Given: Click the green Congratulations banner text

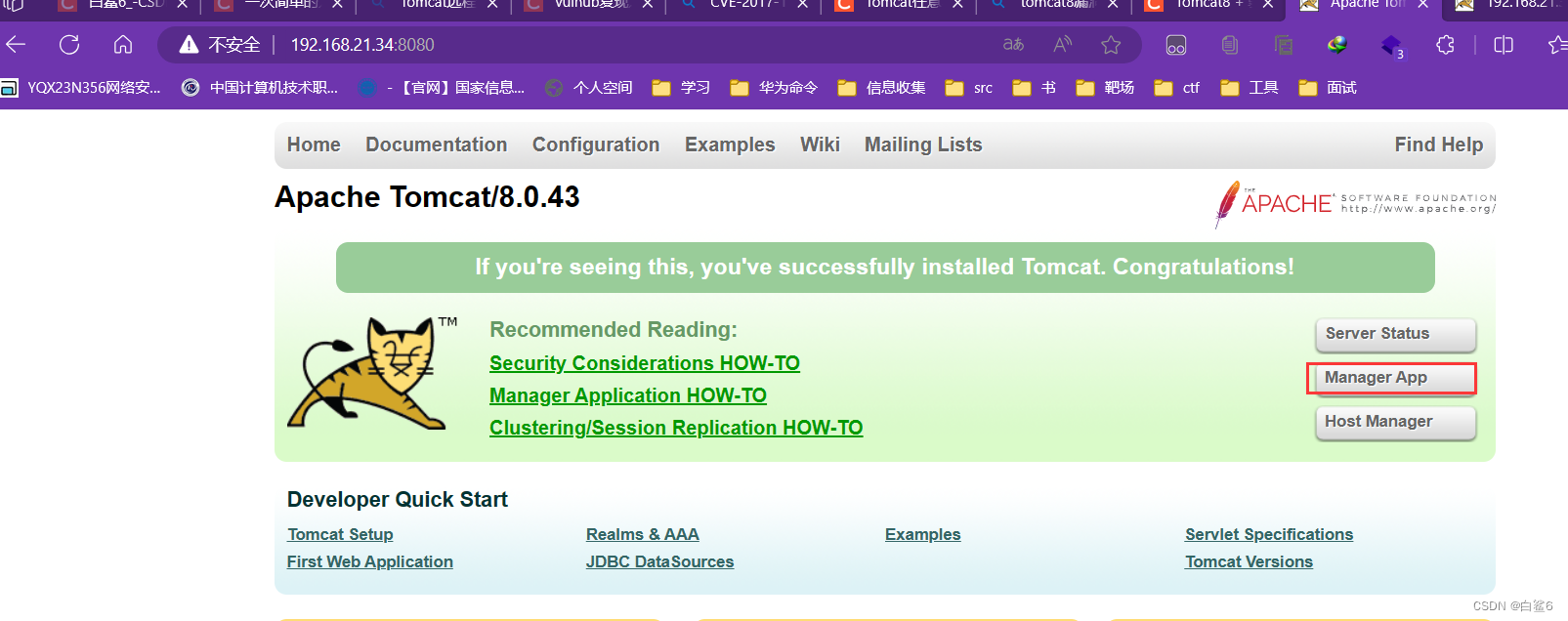Looking at the screenshot, I should click(885, 268).
